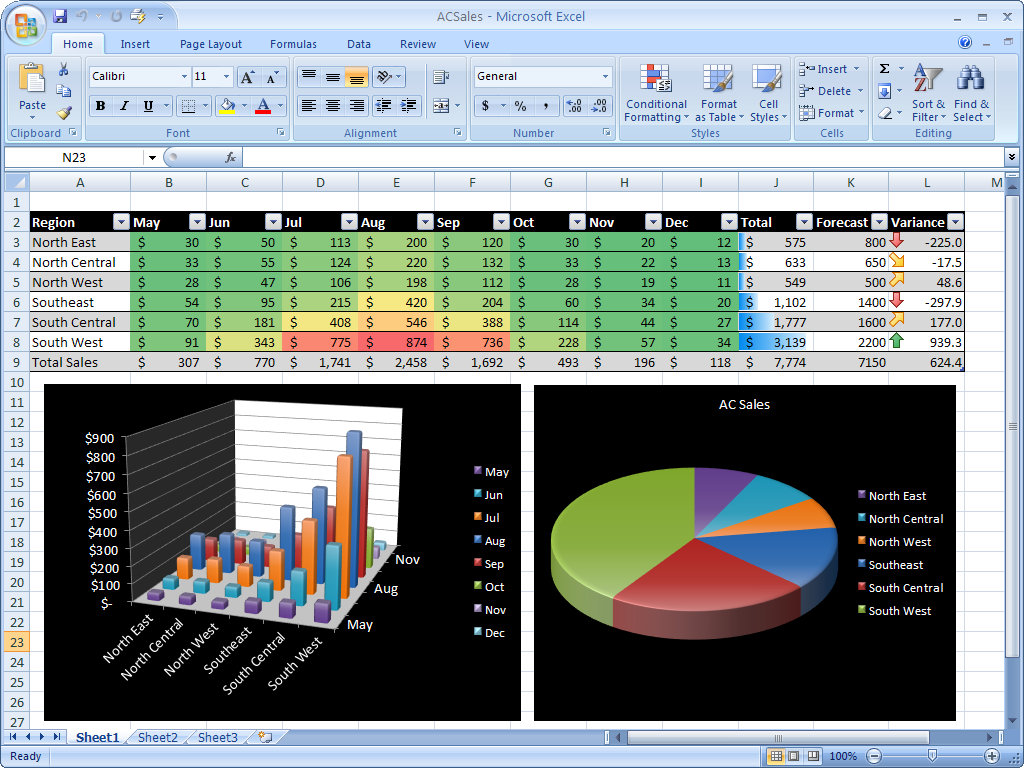1024x768 pixels.
Task: Switch to Page Break Preview in status bar
Action: coord(812,756)
